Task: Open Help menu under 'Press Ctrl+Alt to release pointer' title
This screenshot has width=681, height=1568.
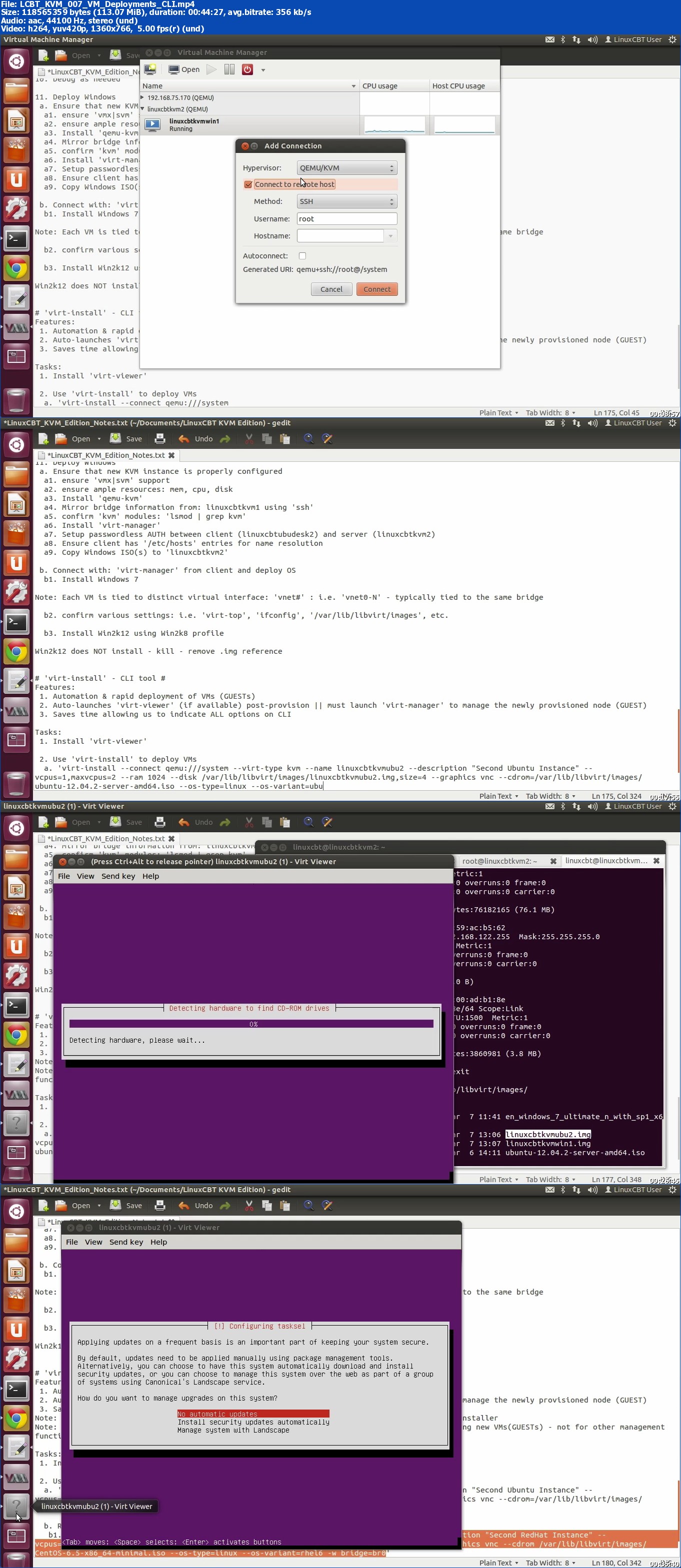Action: point(150,876)
